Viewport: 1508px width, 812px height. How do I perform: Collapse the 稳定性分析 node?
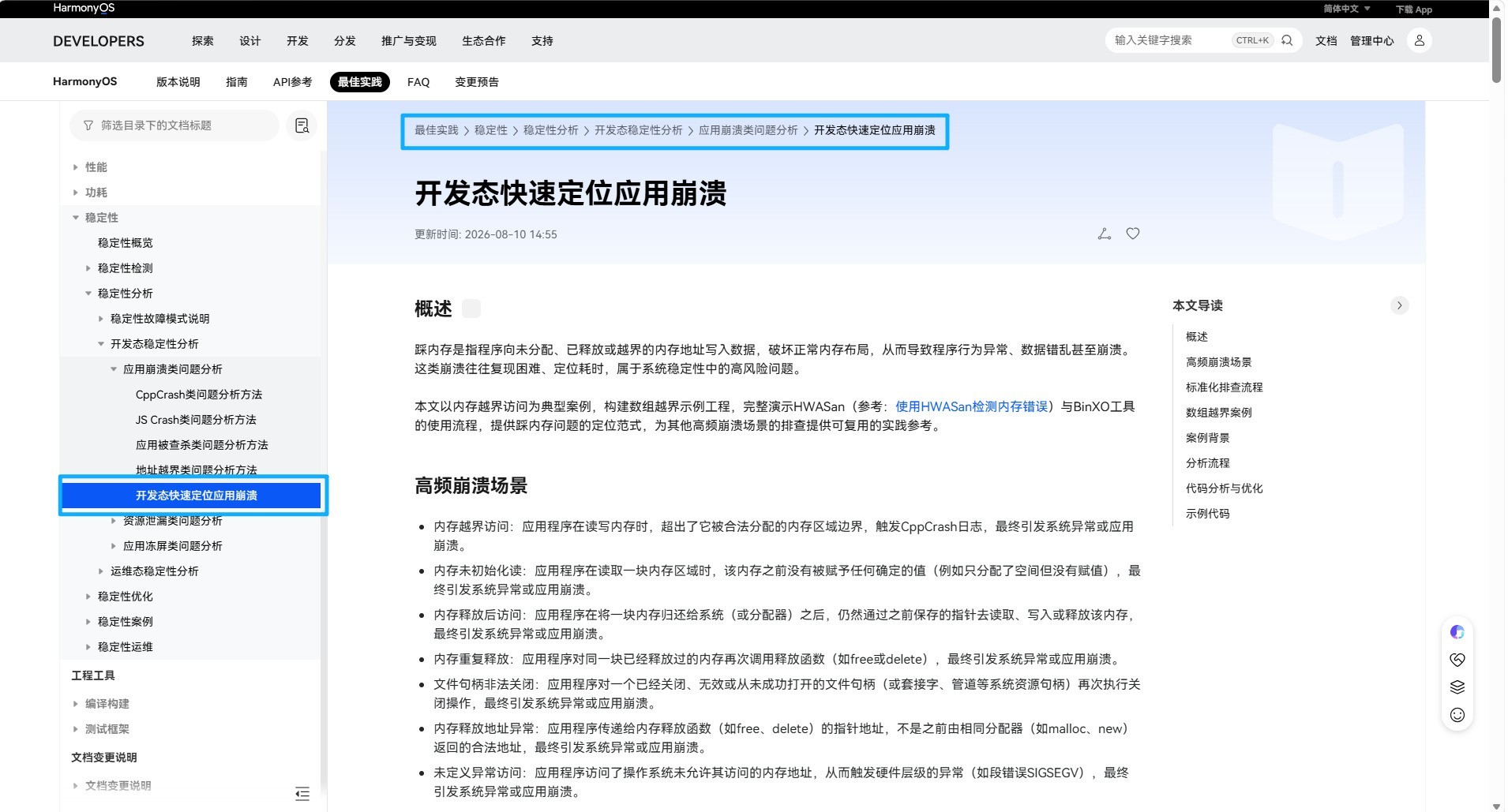point(88,294)
